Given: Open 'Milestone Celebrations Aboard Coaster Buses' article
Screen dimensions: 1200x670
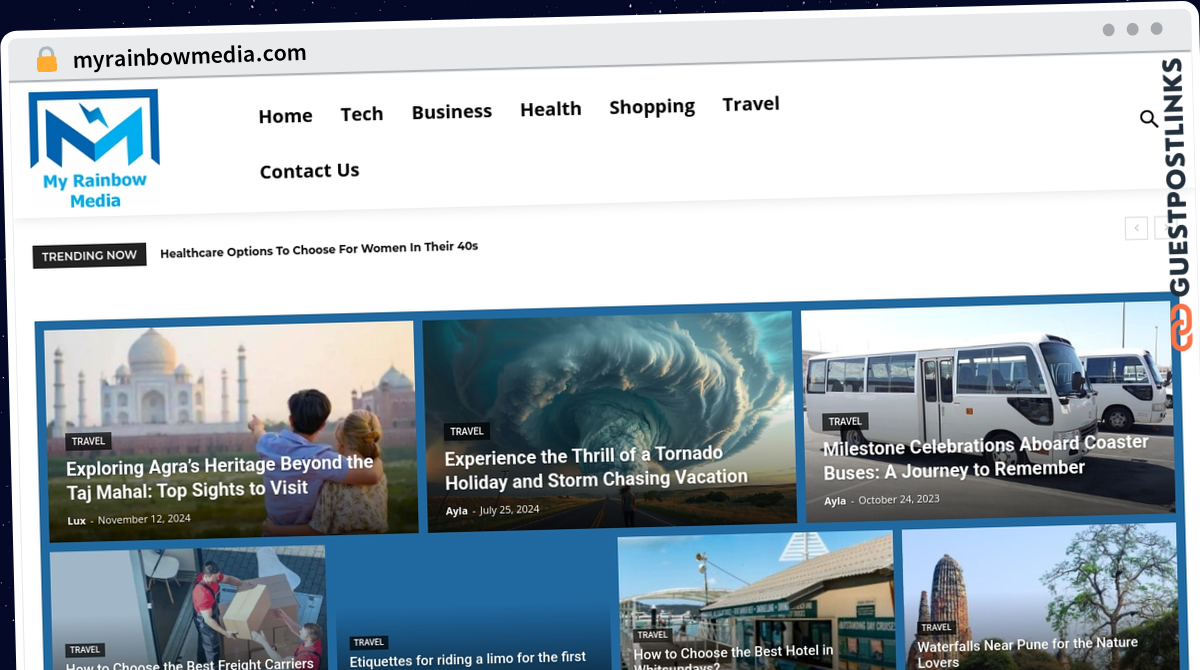Looking at the screenshot, I should (986, 456).
